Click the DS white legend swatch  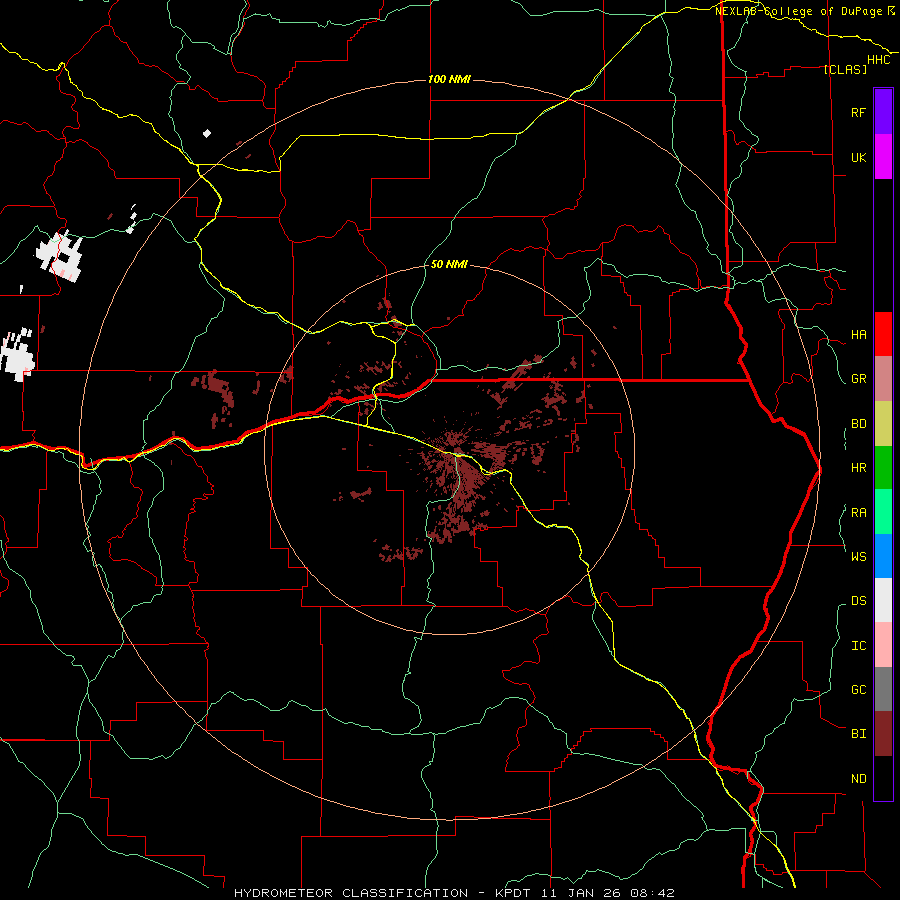pyautogui.click(x=883, y=600)
